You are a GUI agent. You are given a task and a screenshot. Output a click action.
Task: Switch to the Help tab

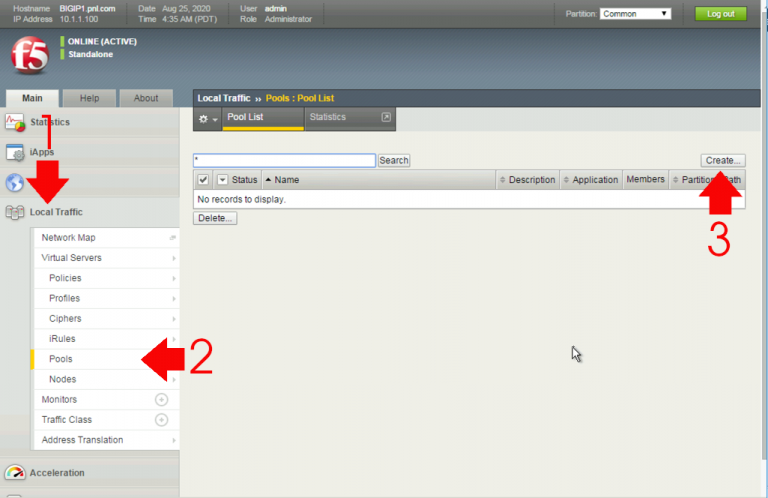[x=90, y=98]
